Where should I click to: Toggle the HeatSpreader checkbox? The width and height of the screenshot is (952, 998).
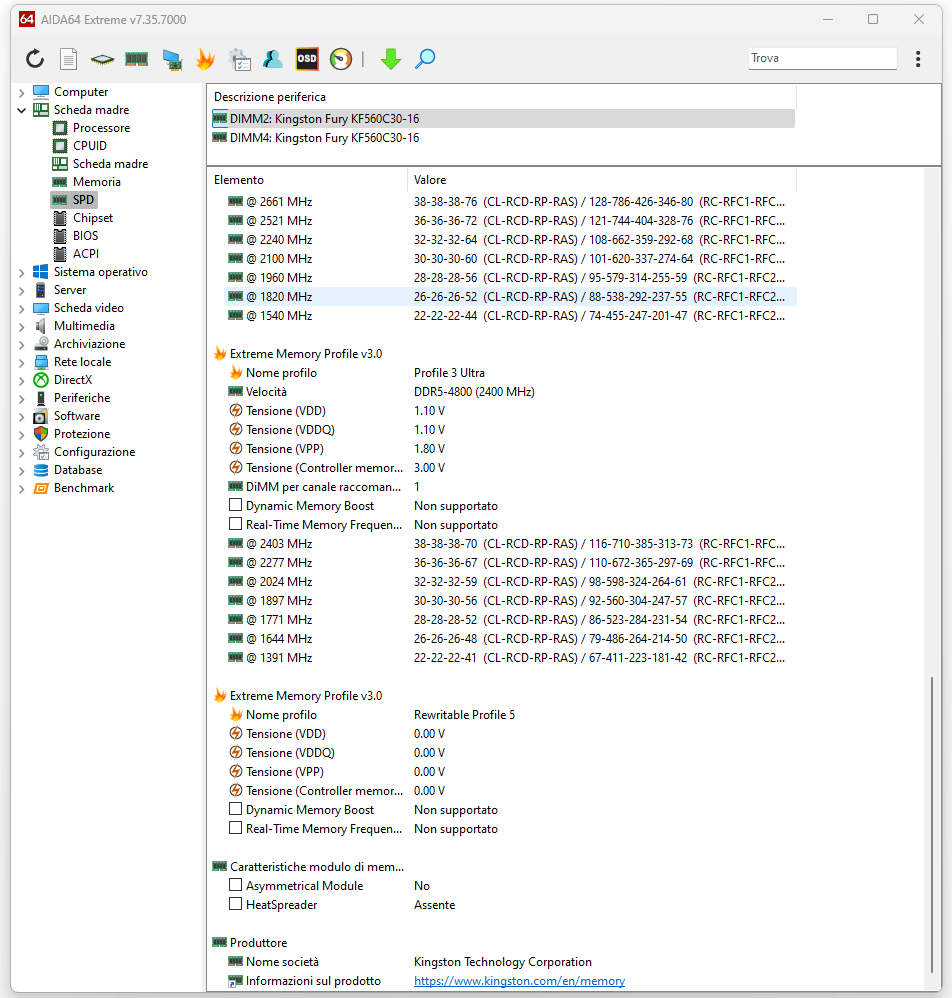point(235,904)
